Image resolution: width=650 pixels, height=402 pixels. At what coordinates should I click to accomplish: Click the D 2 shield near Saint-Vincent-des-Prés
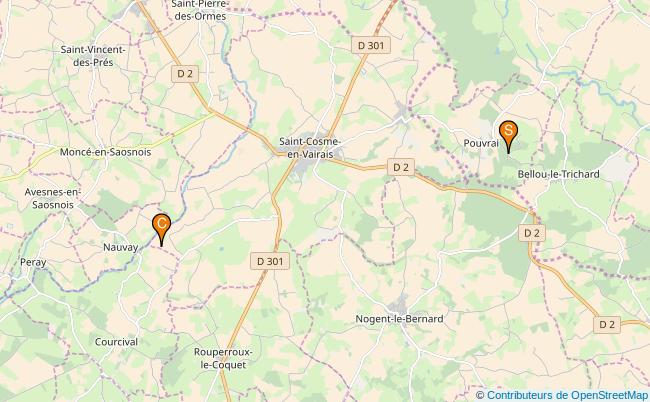tap(185, 74)
